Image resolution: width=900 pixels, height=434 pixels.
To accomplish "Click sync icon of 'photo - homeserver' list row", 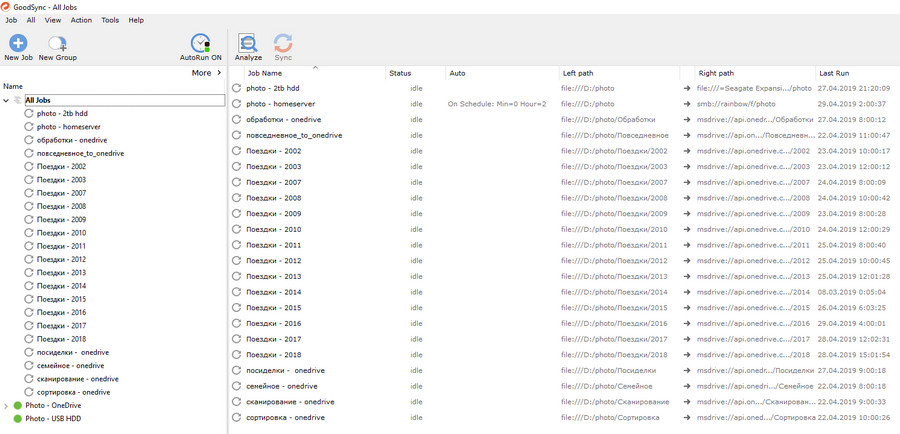I will (236, 104).
